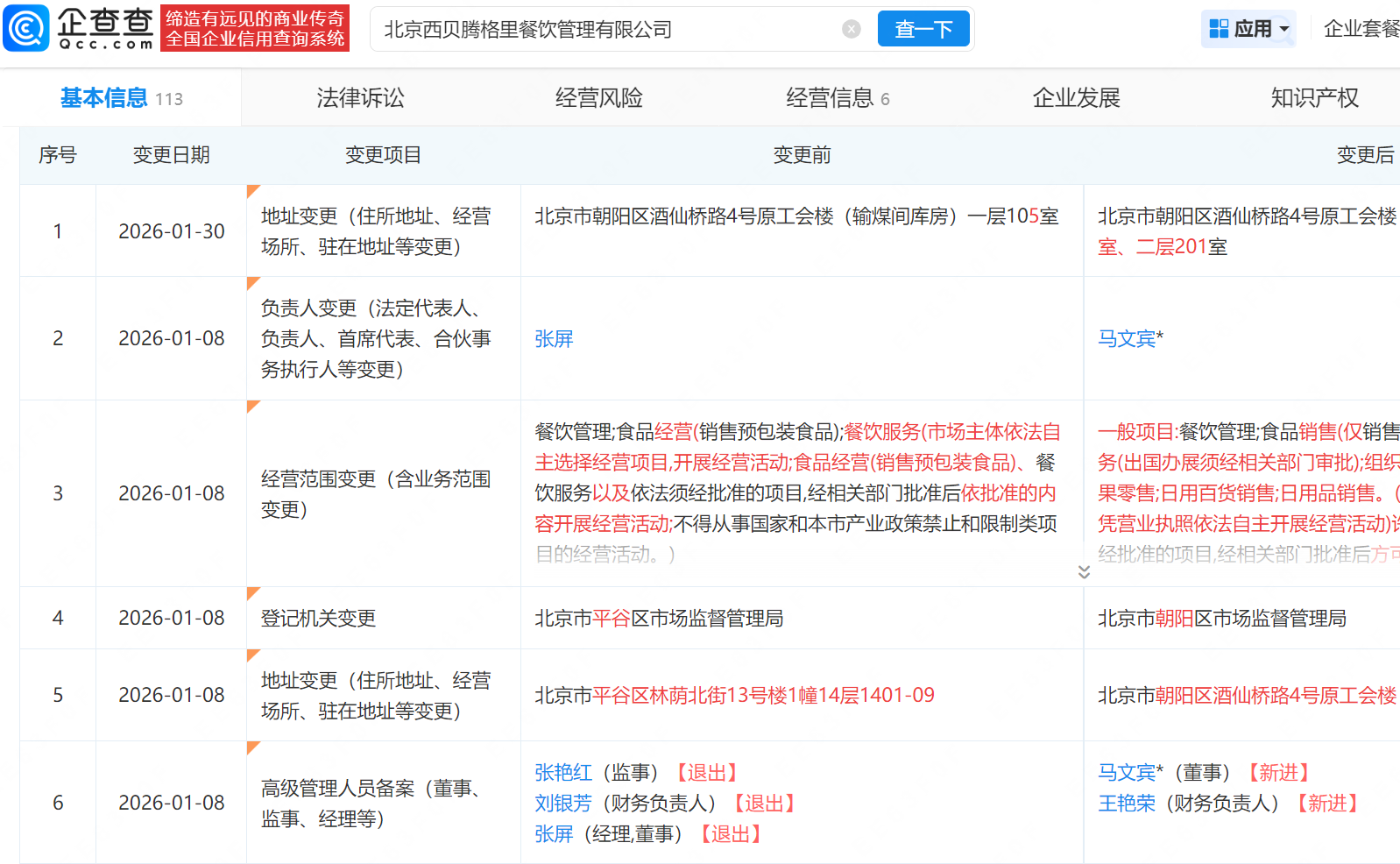Click the orange corner marker on row 1
This screenshot has width=1400, height=864.
click(253, 191)
